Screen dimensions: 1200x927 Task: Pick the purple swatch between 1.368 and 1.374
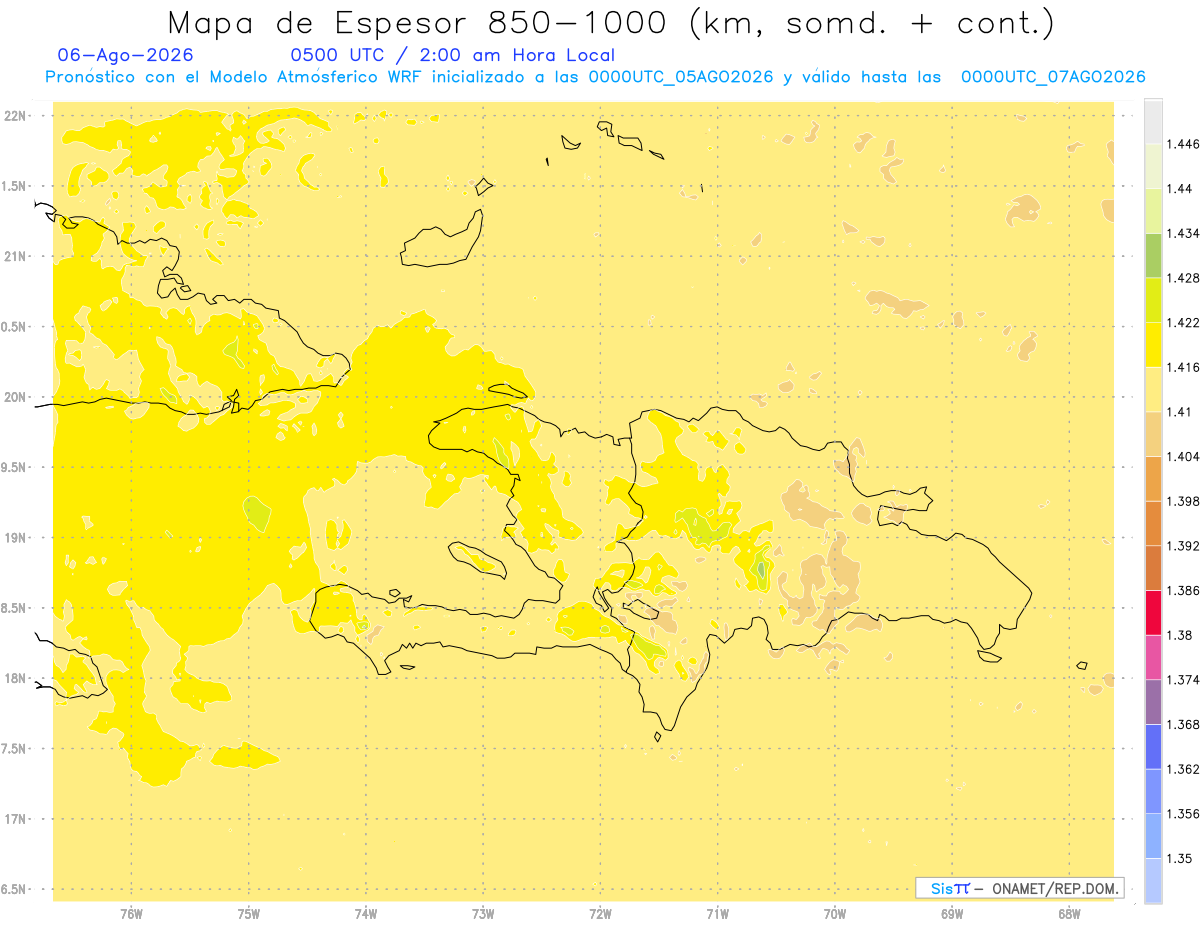(x=1153, y=701)
